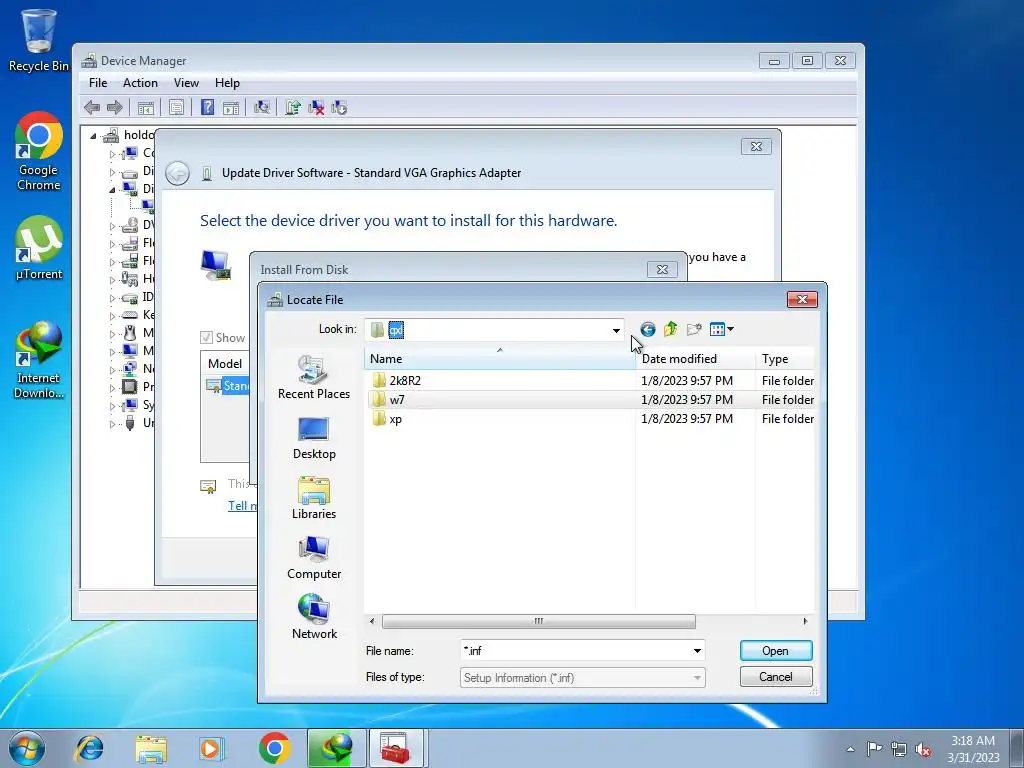Open Windows Media Player from taskbar
The width and height of the screenshot is (1024, 768).
212,748
